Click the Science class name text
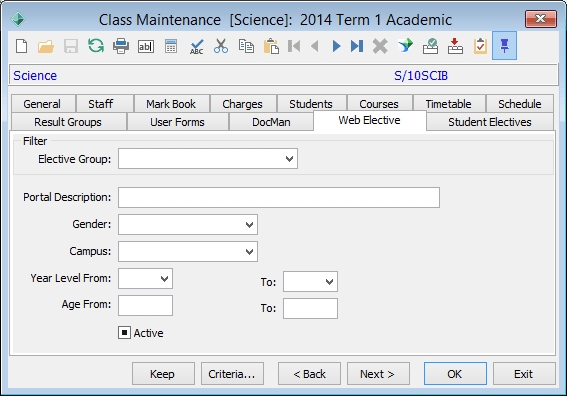The width and height of the screenshot is (567, 396). pyautogui.click(x=35, y=76)
